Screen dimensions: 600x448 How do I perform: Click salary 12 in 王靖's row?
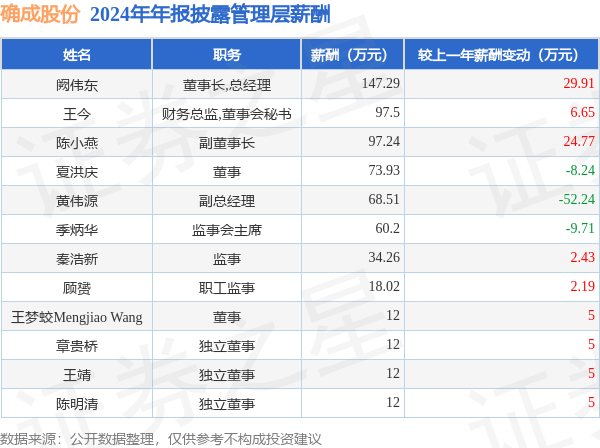click(393, 373)
